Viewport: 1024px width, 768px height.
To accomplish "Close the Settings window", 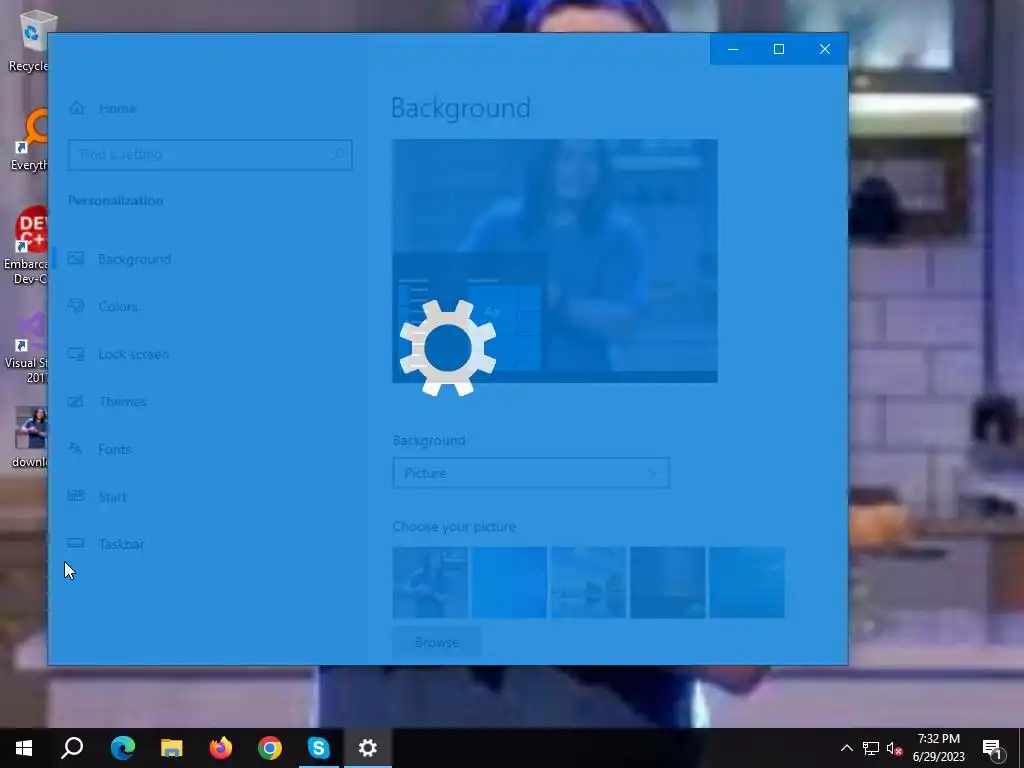I will tap(825, 49).
